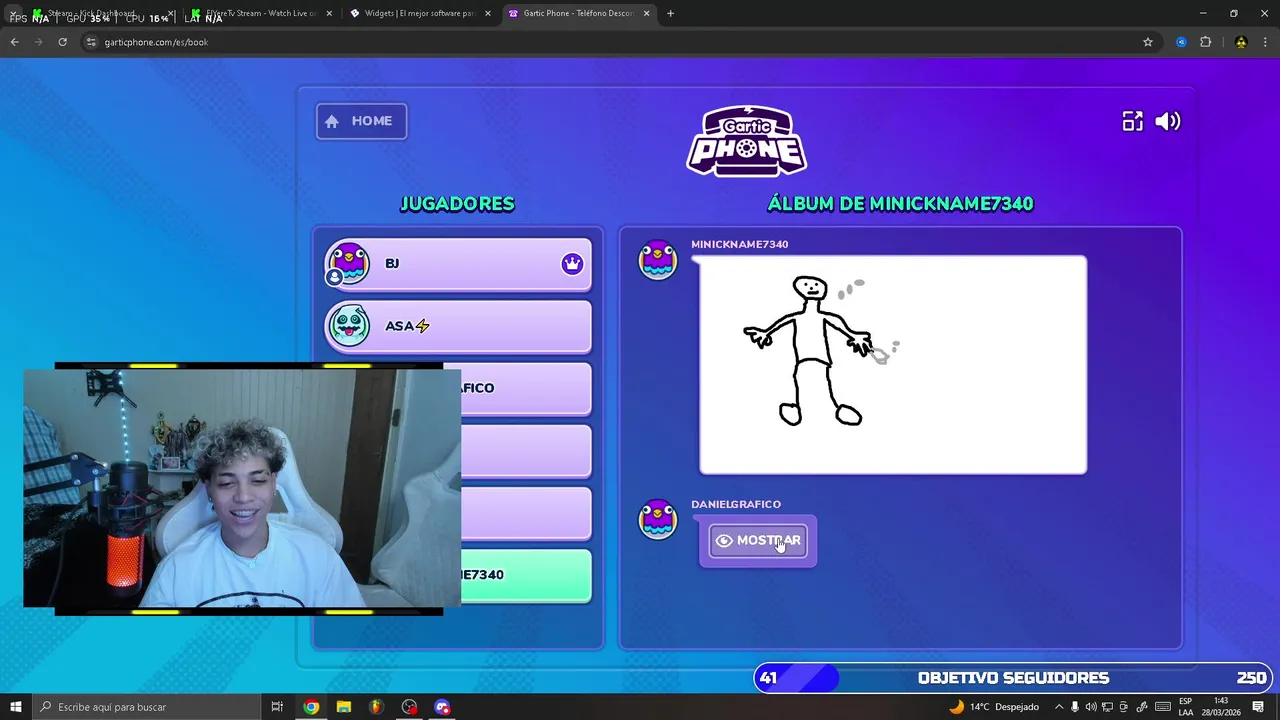Image resolution: width=1280 pixels, height=720 pixels.
Task: Open the OBS icon on the taskbar
Action: coord(409,707)
